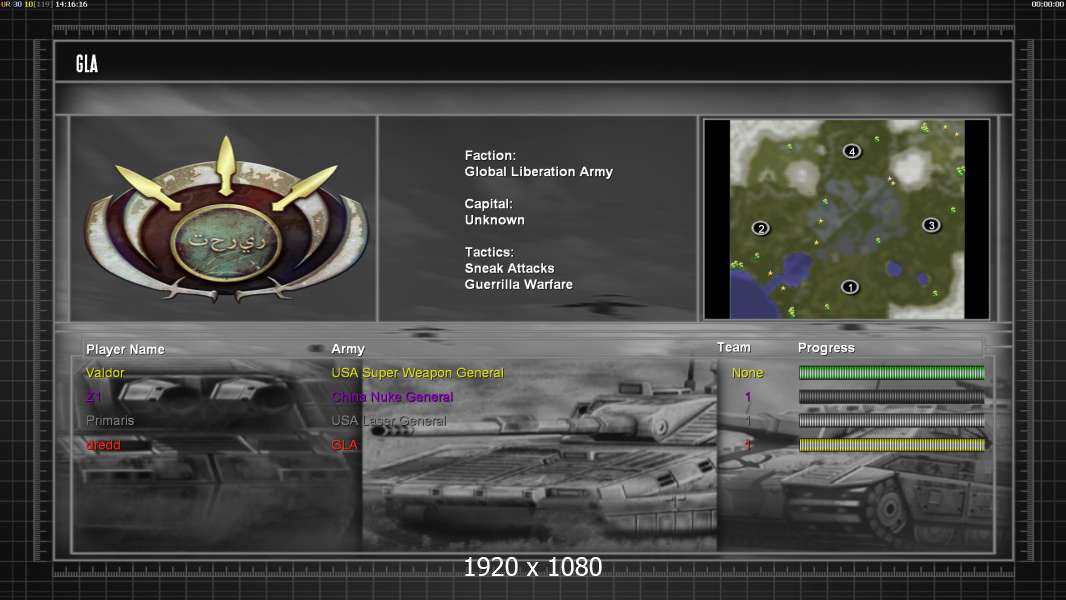Click China Nuke General army text
The width and height of the screenshot is (1066, 600).
(392, 397)
